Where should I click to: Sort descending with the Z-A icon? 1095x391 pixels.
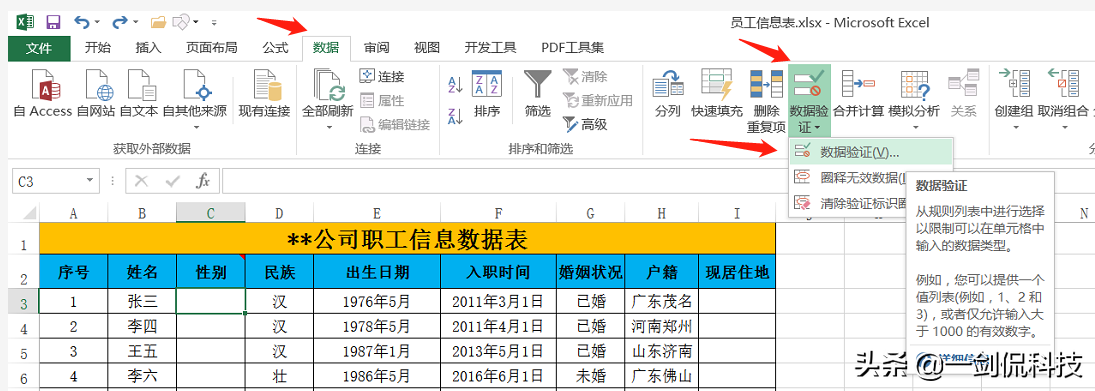[x=455, y=116]
